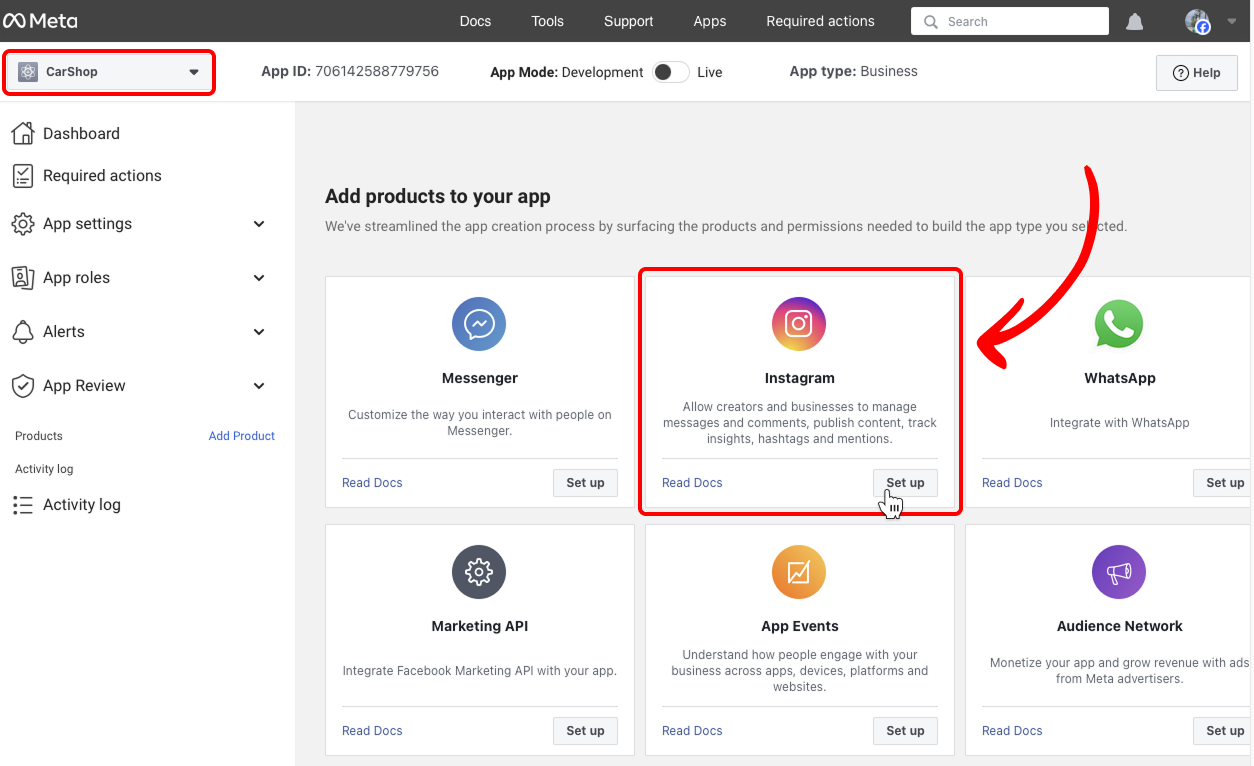The height and width of the screenshot is (766, 1254).
Task: Click the Products sidebar label
Action: coord(39,436)
